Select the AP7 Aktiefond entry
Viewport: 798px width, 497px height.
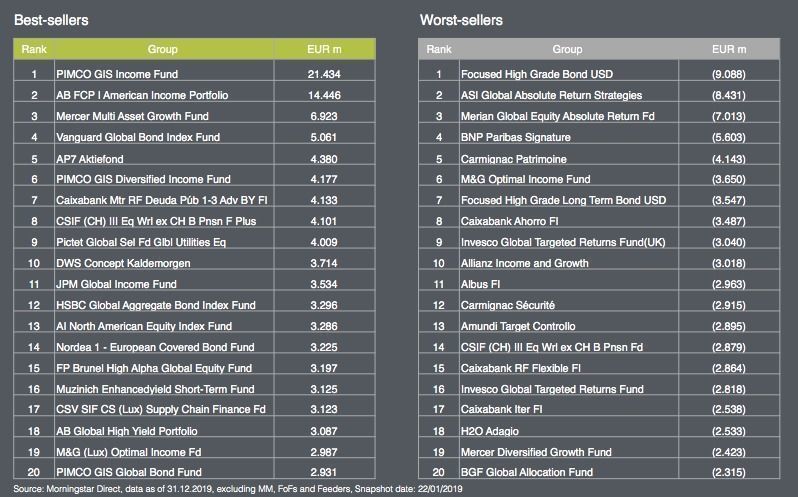[x=90, y=159]
